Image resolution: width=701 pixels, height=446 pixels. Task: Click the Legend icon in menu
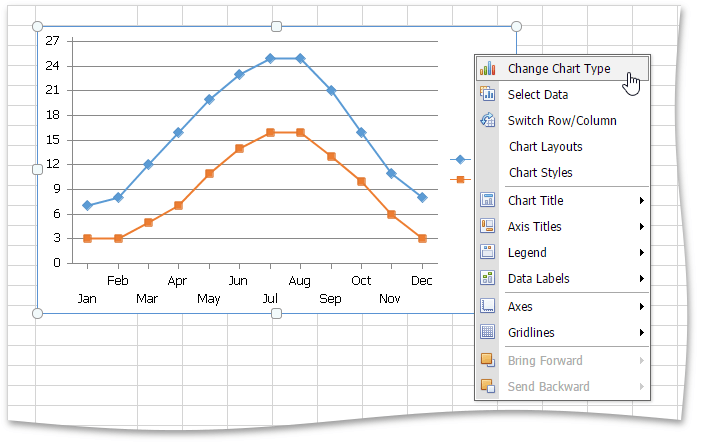point(487,252)
